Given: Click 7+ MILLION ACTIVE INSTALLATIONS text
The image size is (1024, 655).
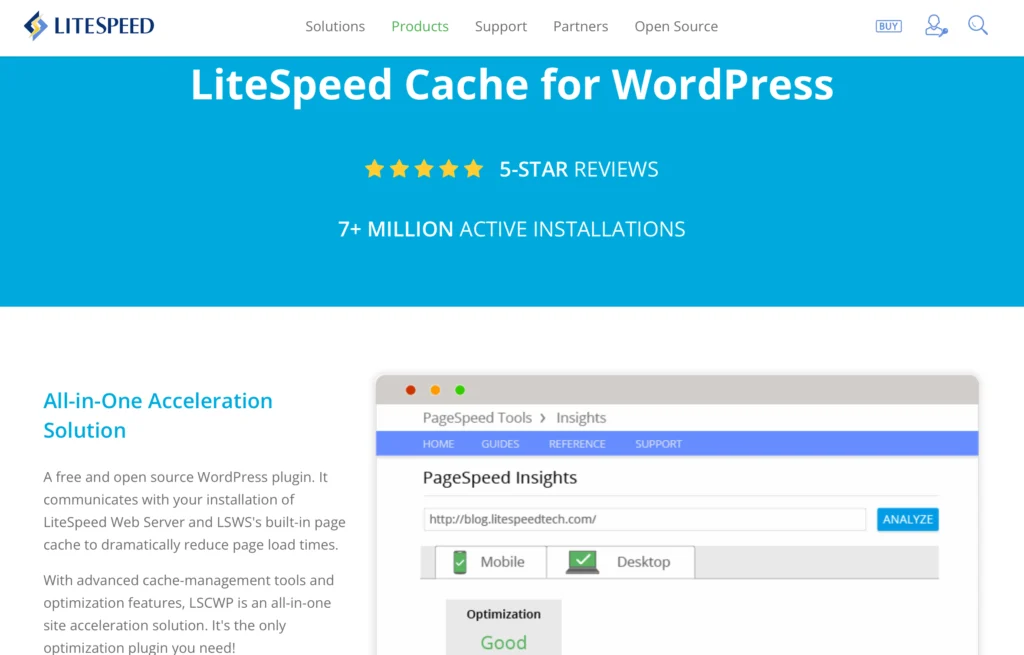Looking at the screenshot, I should coord(511,229).
